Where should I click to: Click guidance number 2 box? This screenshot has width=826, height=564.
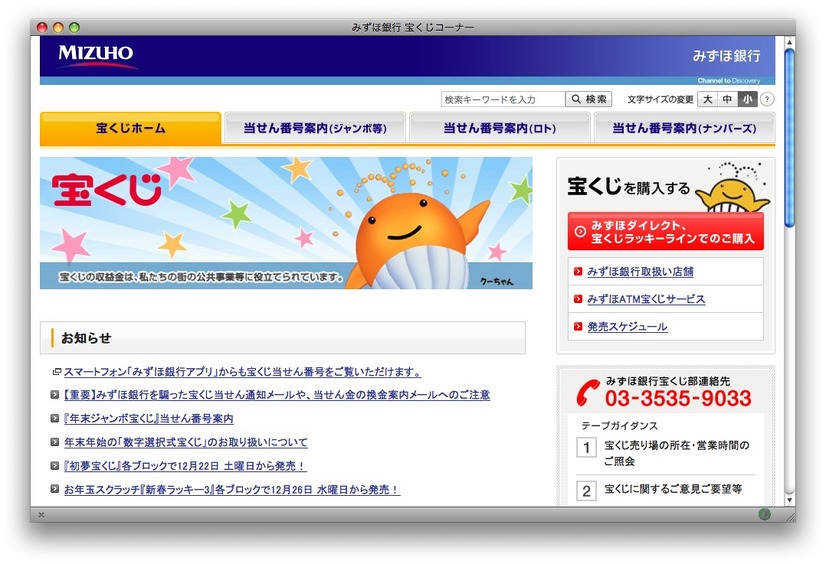(x=586, y=491)
